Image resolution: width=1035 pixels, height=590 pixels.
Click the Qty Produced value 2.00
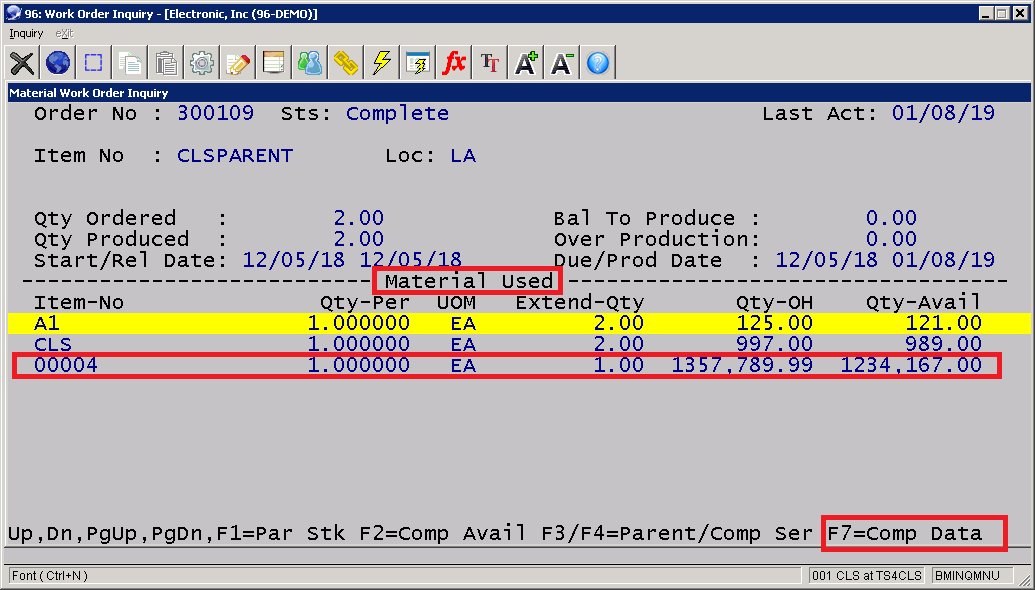click(x=358, y=239)
